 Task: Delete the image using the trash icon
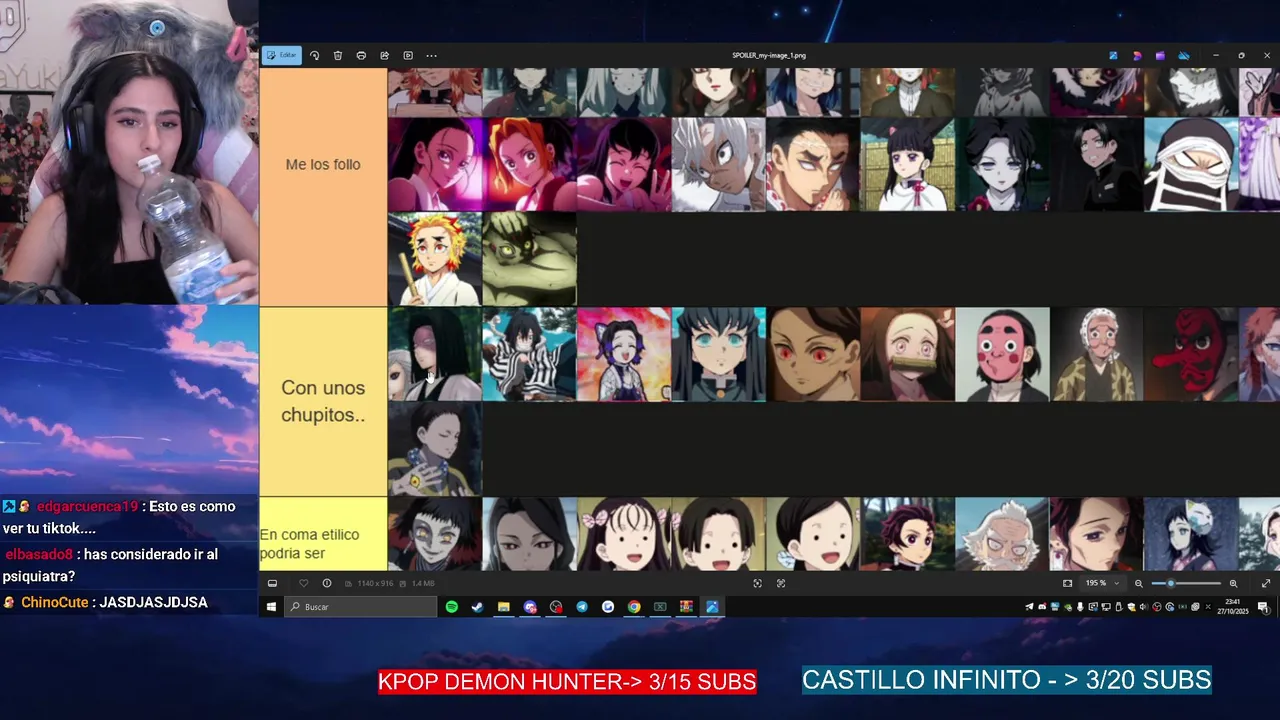338,55
